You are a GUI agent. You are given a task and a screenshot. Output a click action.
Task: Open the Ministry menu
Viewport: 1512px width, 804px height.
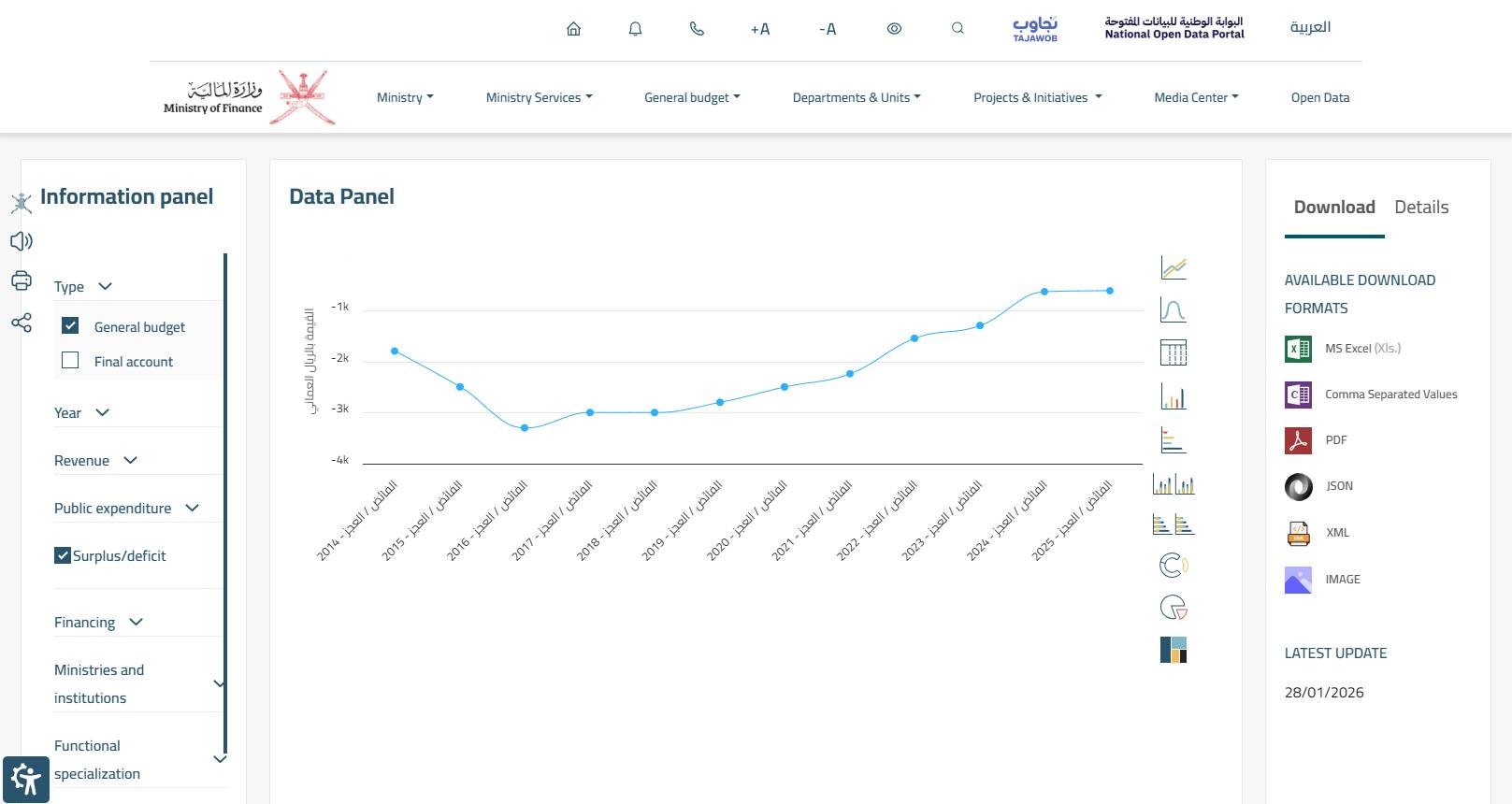pos(405,97)
